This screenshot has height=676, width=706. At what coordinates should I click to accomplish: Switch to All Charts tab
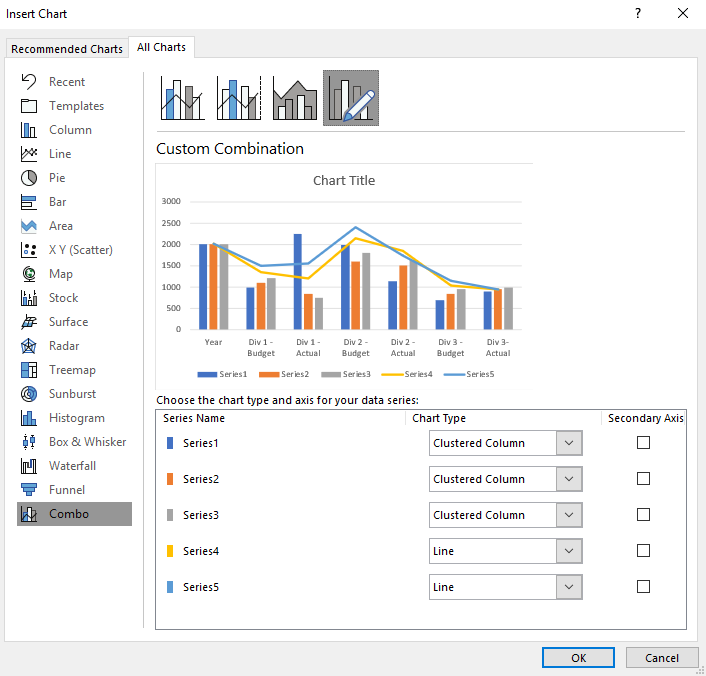click(x=161, y=47)
